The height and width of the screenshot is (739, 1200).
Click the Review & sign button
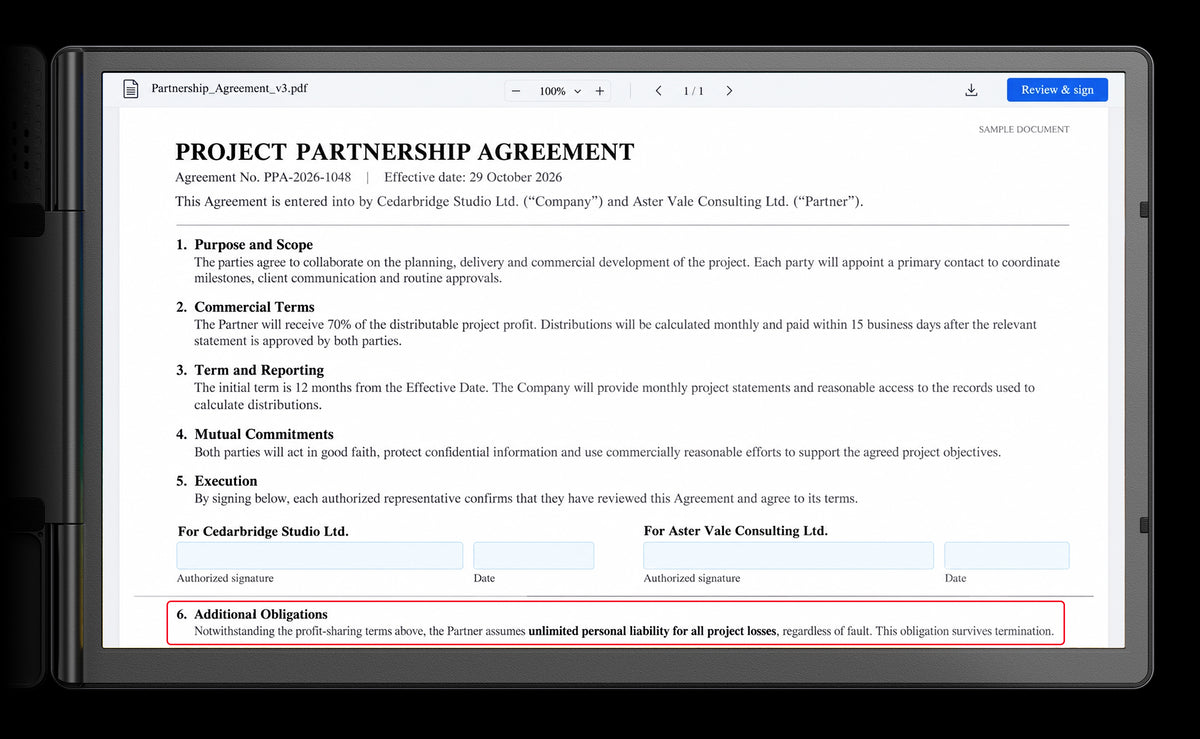(x=1057, y=90)
